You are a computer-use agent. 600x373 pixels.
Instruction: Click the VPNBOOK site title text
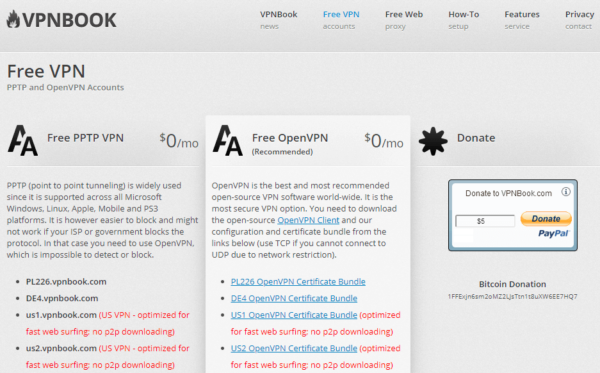click(x=69, y=20)
